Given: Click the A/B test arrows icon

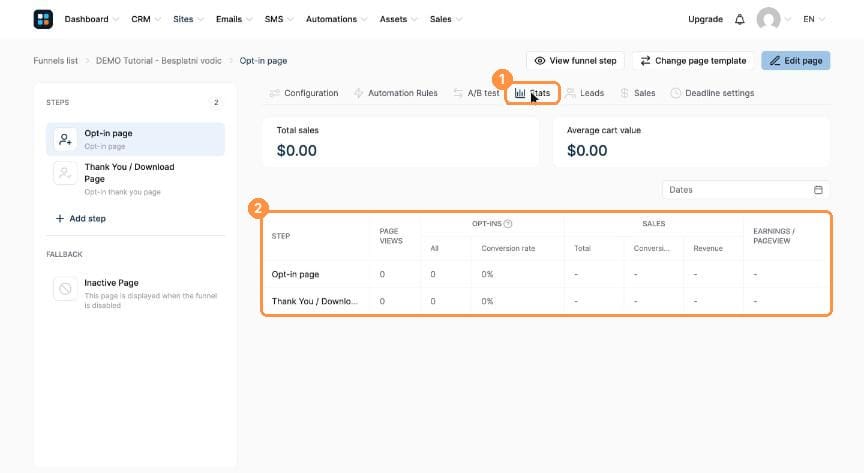Looking at the screenshot, I should pos(458,93).
